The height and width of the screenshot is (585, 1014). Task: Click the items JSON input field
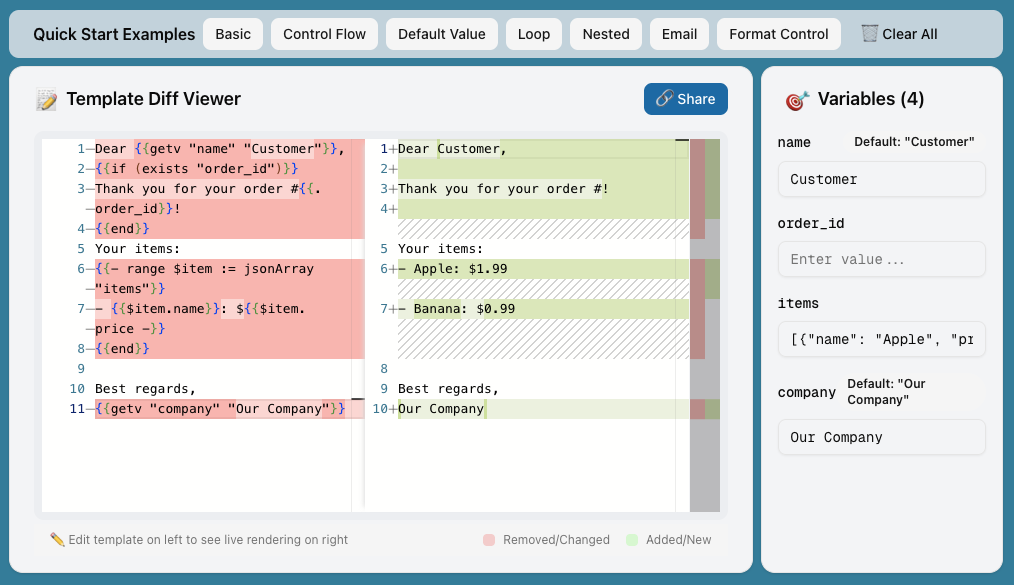[x=881, y=339]
